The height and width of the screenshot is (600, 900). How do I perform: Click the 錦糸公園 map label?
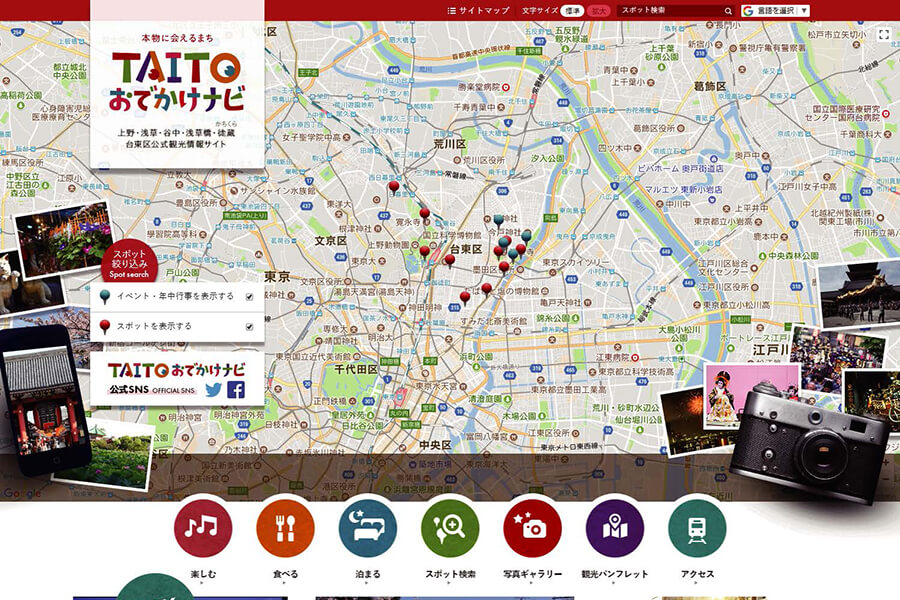pos(553,318)
